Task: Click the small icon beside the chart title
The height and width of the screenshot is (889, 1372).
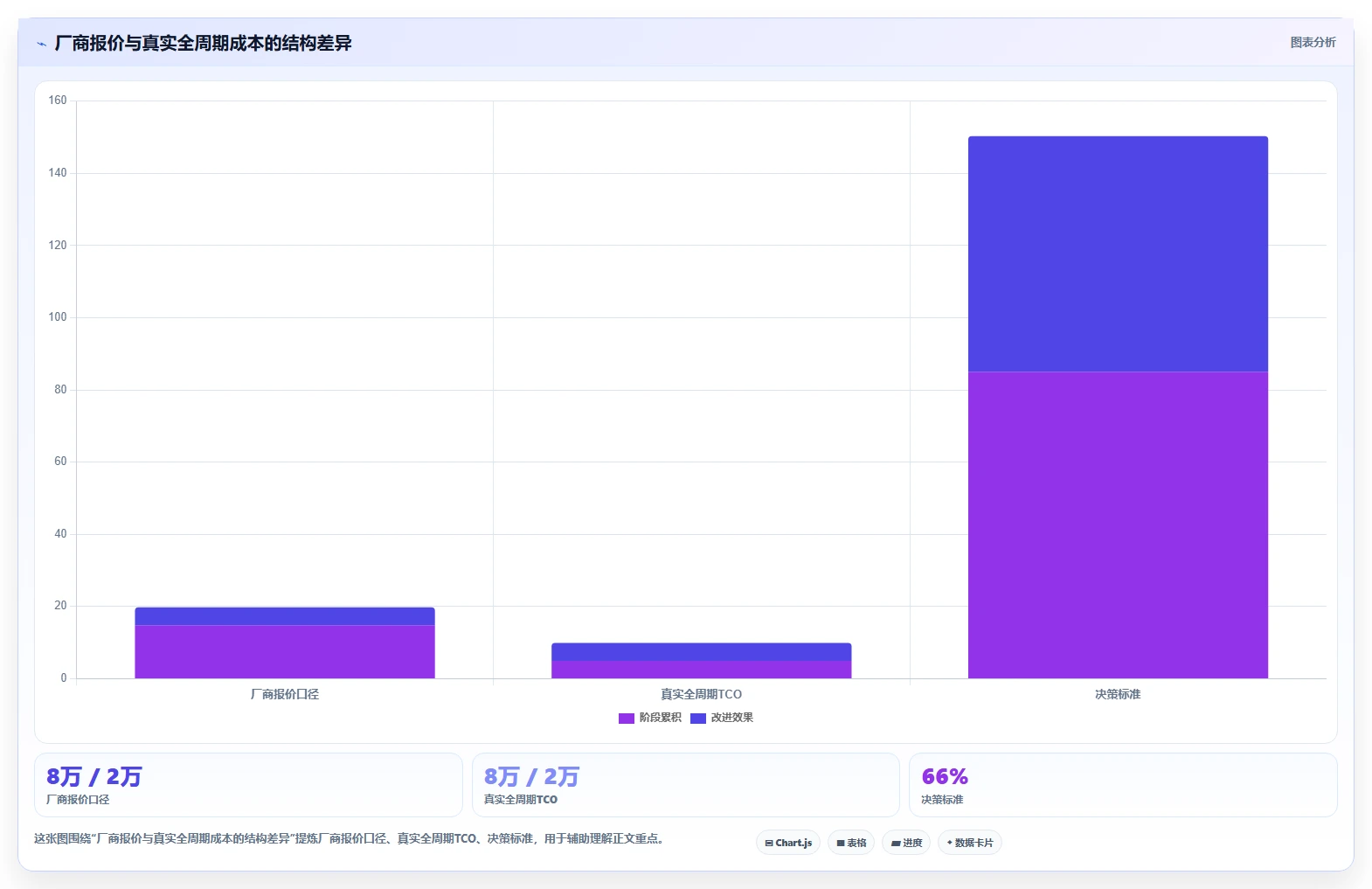Action: tap(41, 44)
